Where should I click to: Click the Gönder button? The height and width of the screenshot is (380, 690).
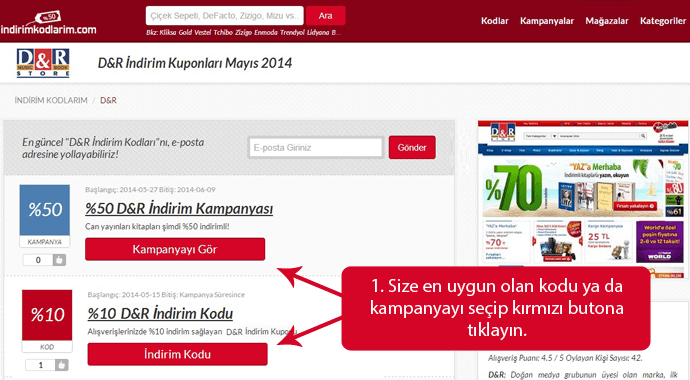(x=412, y=147)
